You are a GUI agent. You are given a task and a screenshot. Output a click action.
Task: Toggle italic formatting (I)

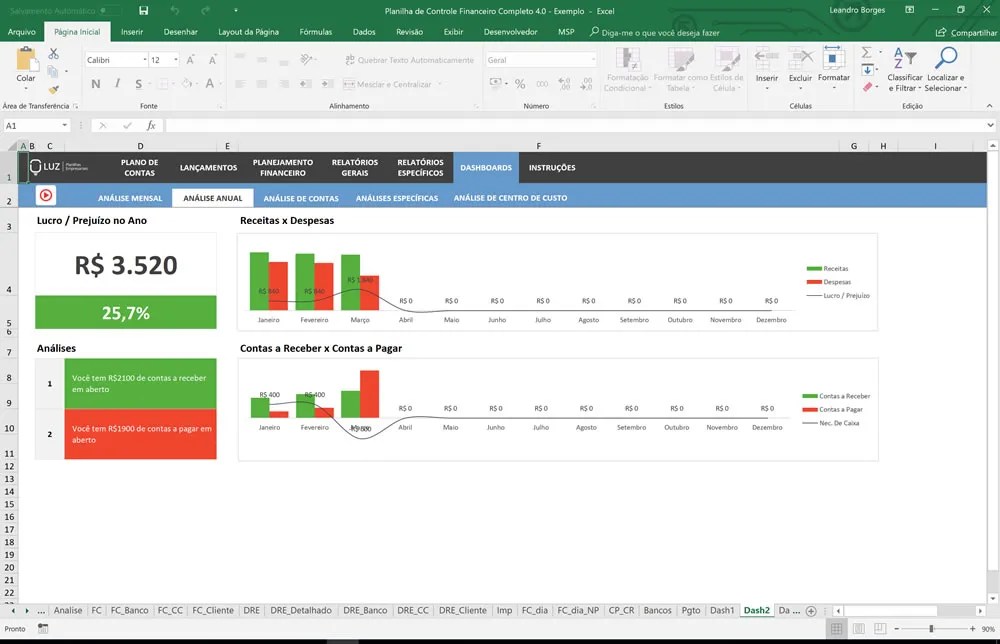pos(117,82)
